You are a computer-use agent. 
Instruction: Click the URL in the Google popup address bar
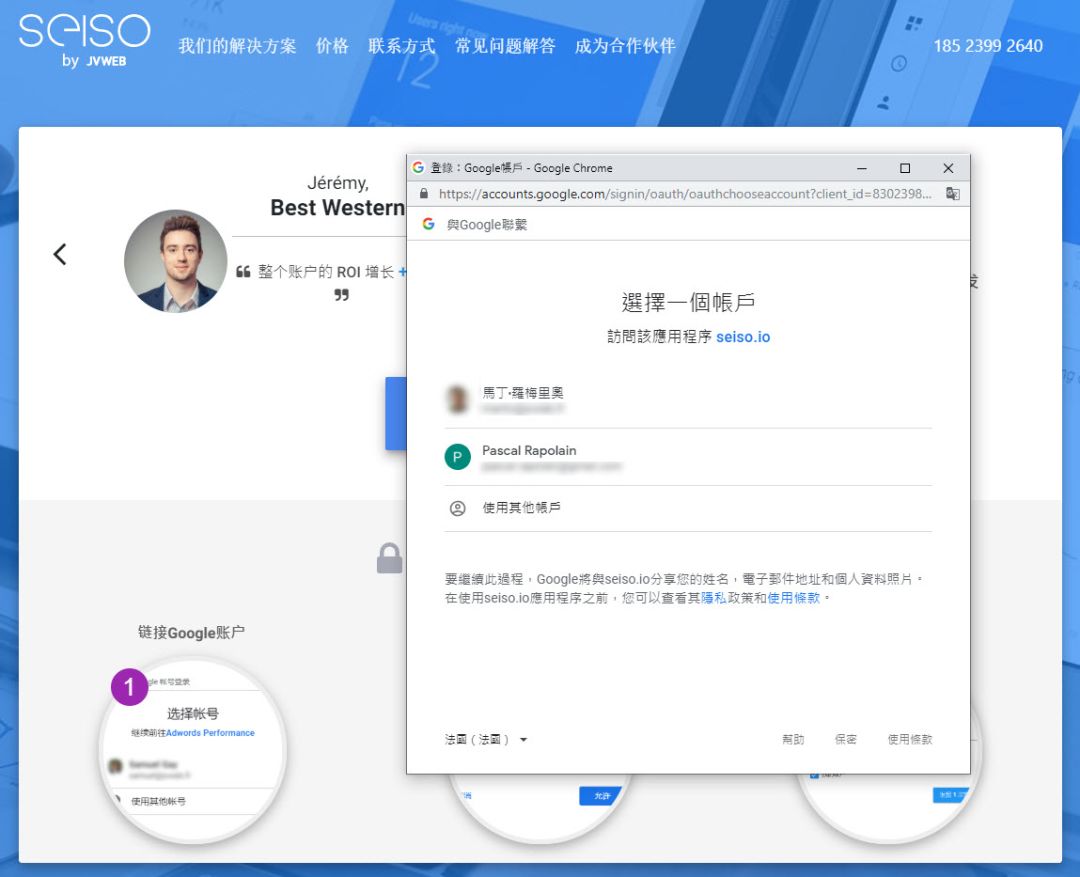(685, 194)
